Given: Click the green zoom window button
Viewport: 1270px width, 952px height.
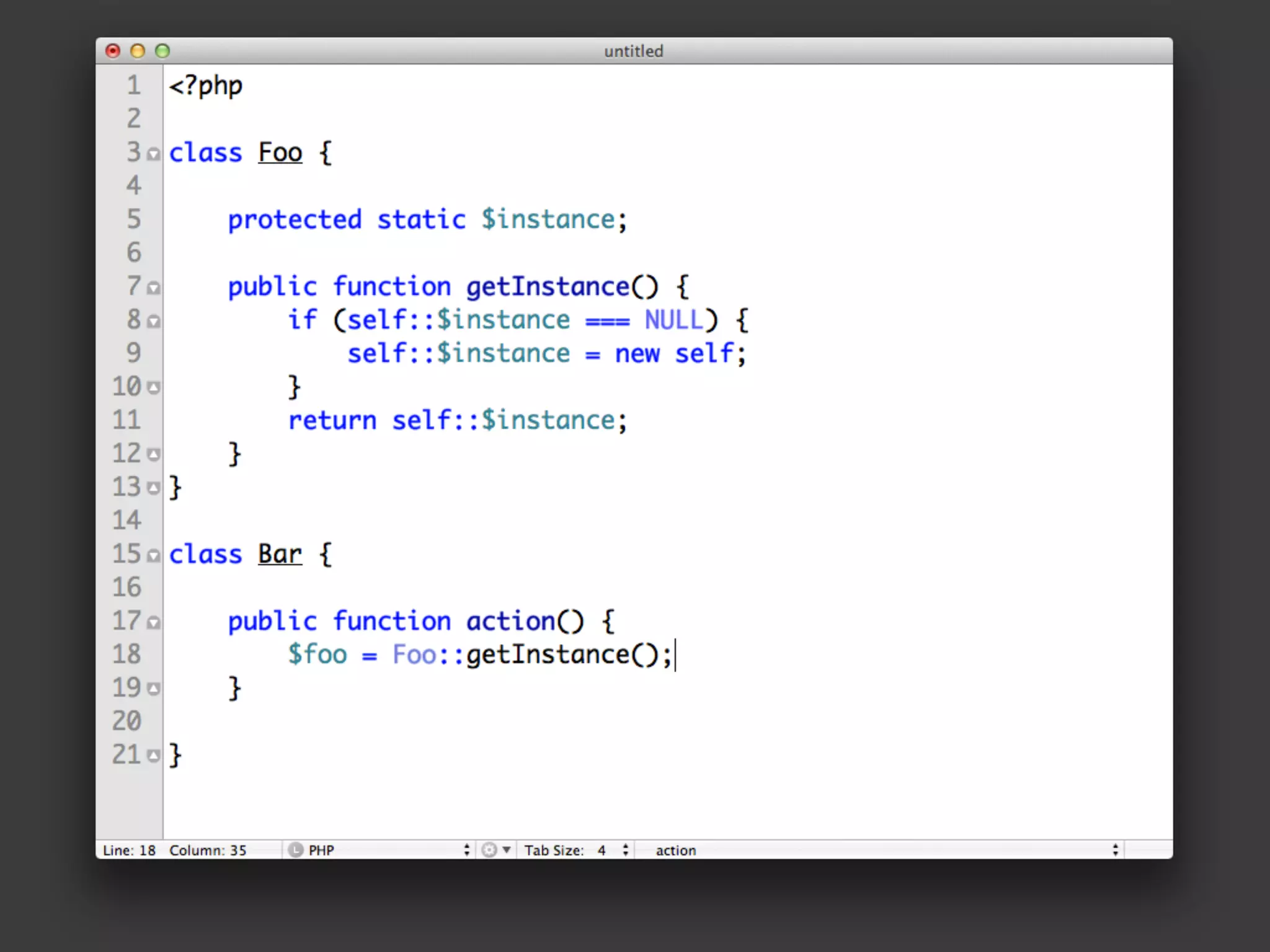Looking at the screenshot, I should point(162,51).
